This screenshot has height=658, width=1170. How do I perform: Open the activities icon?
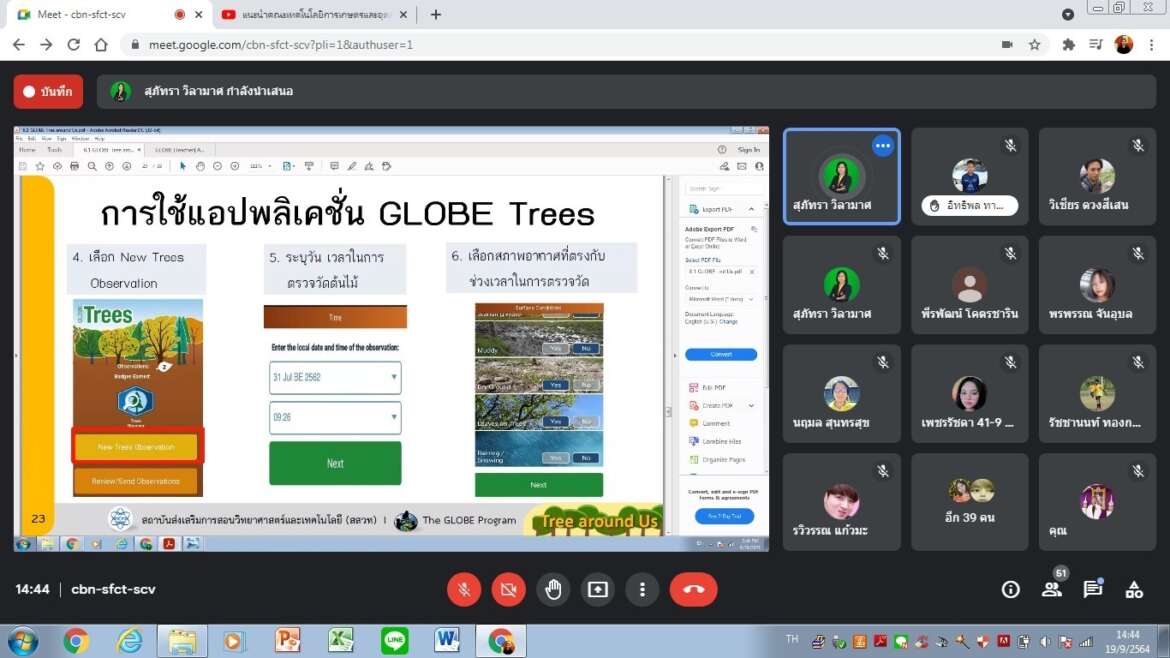1134,589
